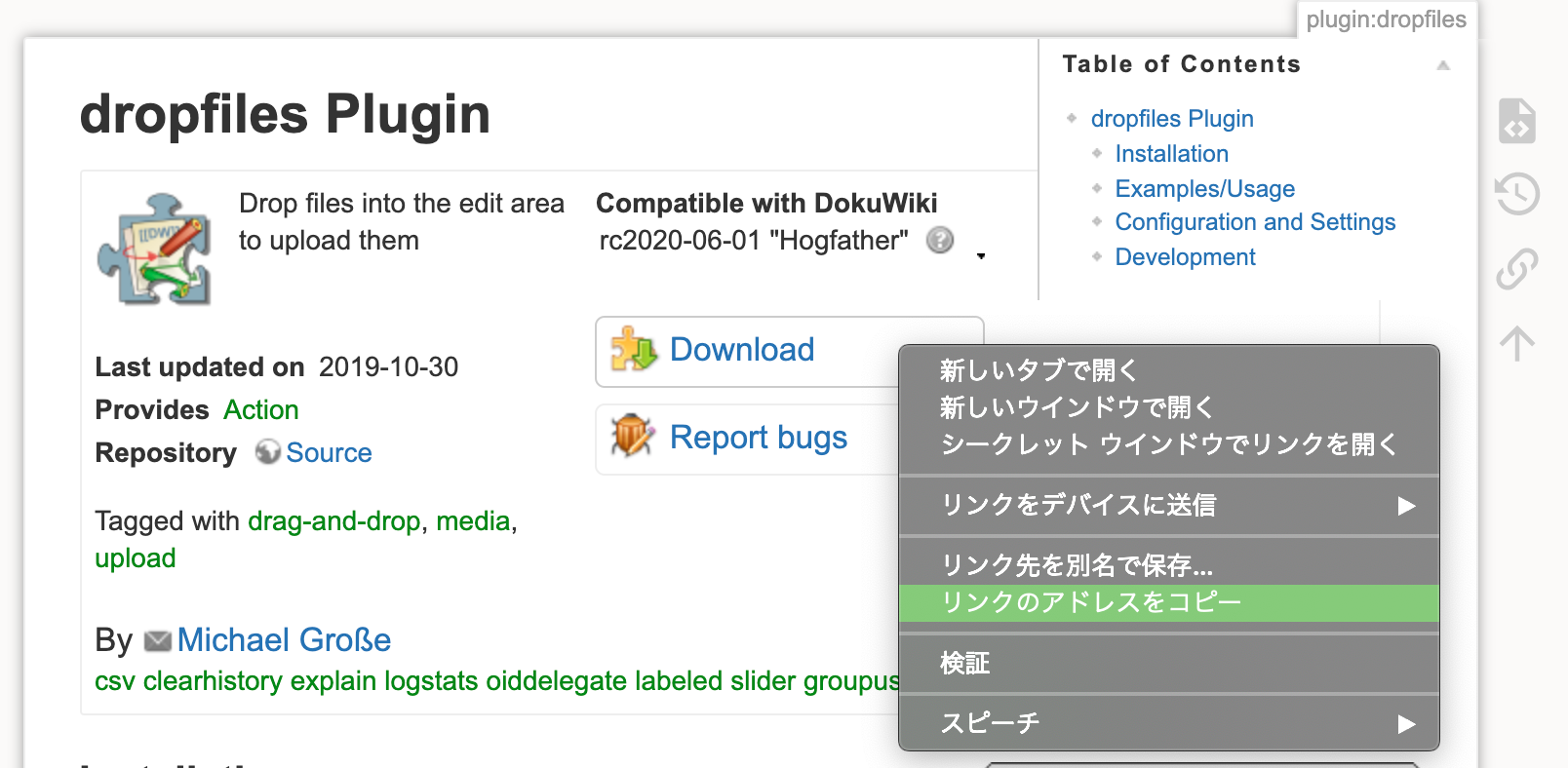Click the rc2020-06-01 "Hogfather" version text
Viewport: 1568px width, 768px height.
coord(753,241)
